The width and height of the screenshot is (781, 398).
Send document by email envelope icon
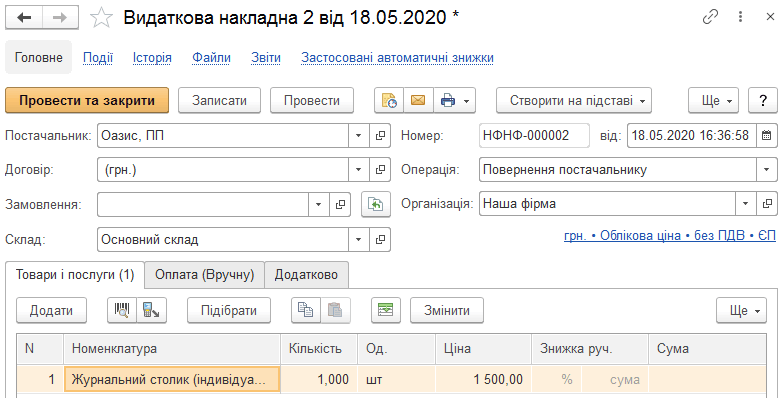point(418,101)
